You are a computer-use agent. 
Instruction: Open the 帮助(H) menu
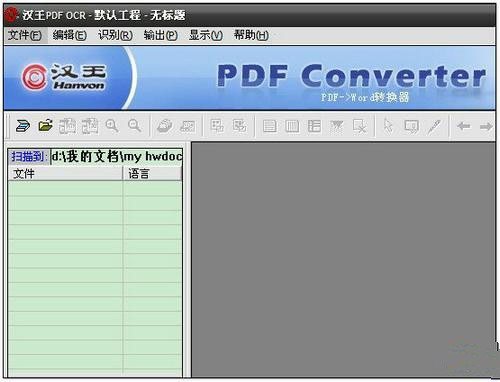[251, 35]
